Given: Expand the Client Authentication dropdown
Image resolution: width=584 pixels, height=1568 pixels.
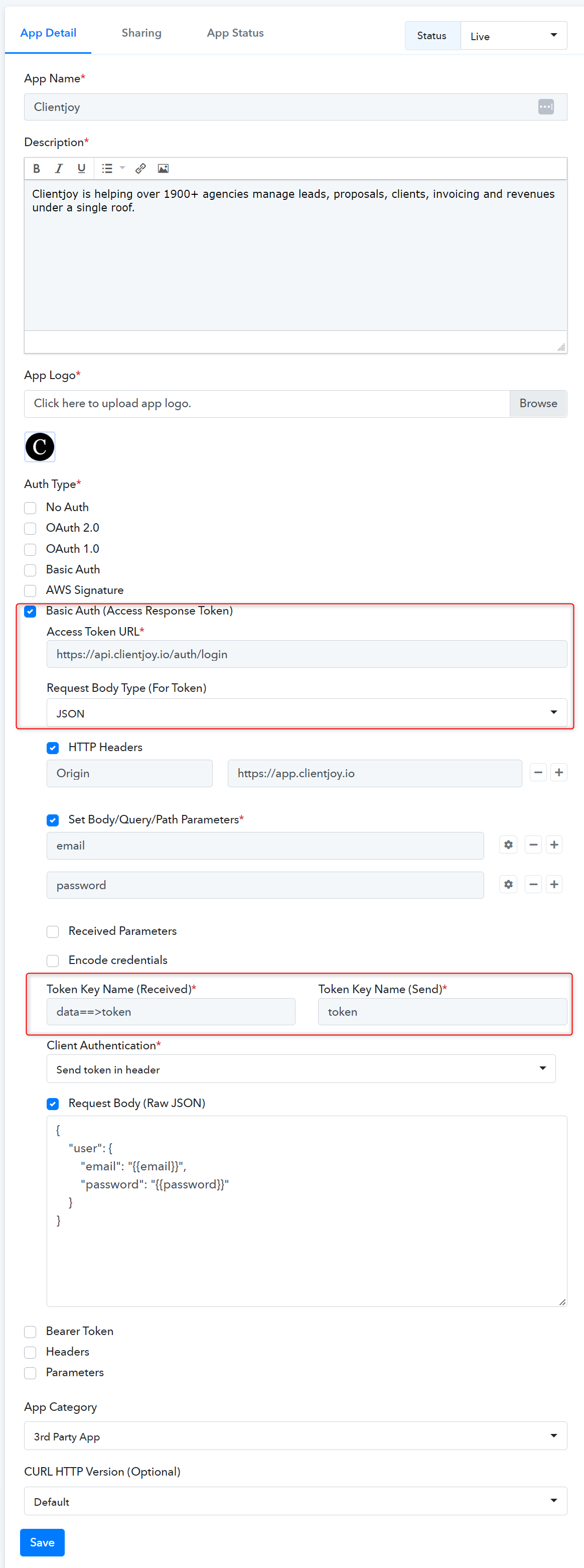Looking at the screenshot, I should [x=301, y=1068].
